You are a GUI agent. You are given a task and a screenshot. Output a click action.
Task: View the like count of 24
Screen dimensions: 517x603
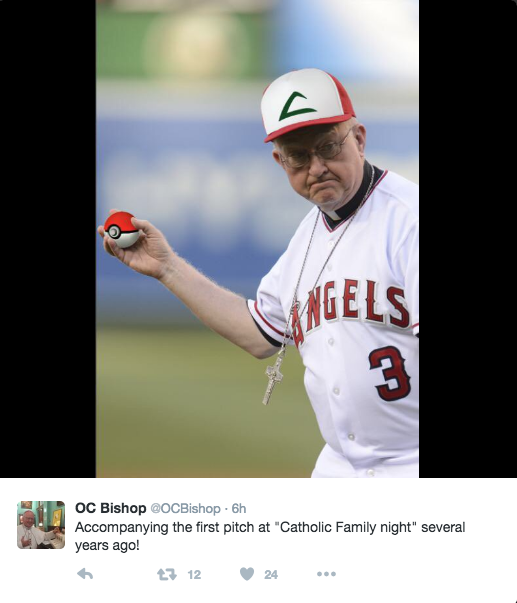271,575
